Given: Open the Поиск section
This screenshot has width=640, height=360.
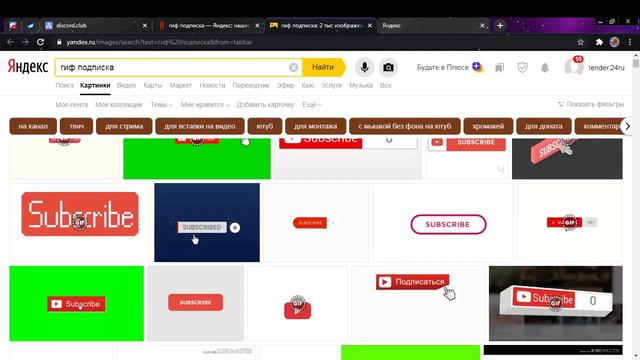Looking at the screenshot, I should click(64, 85).
